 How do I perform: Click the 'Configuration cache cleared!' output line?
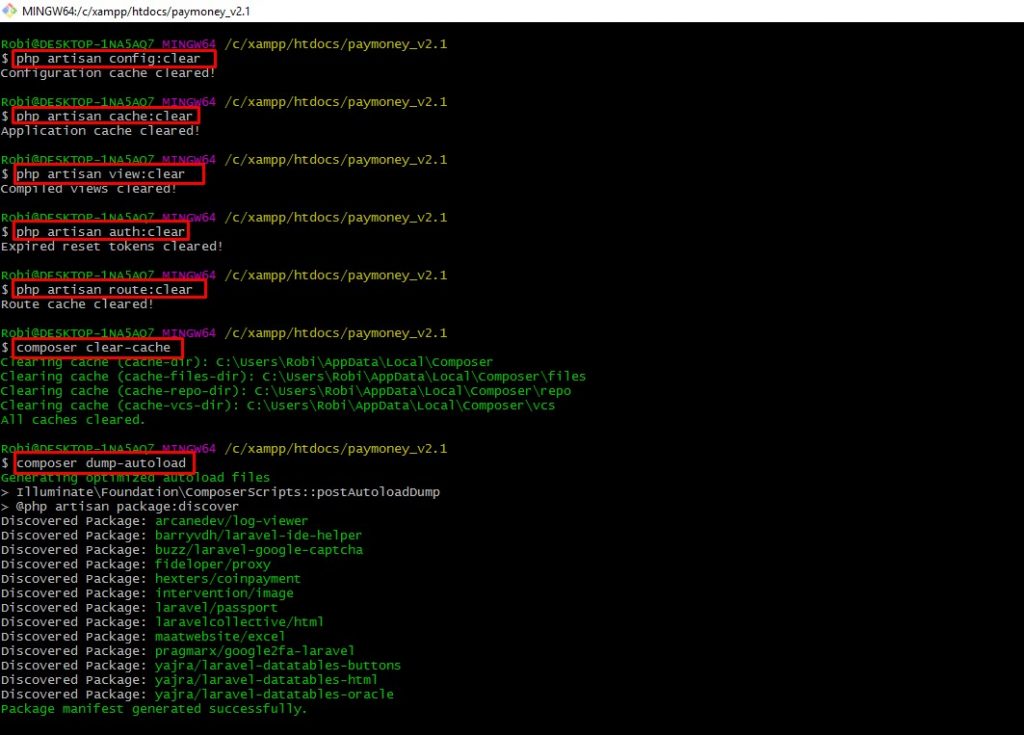pos(108,73)
